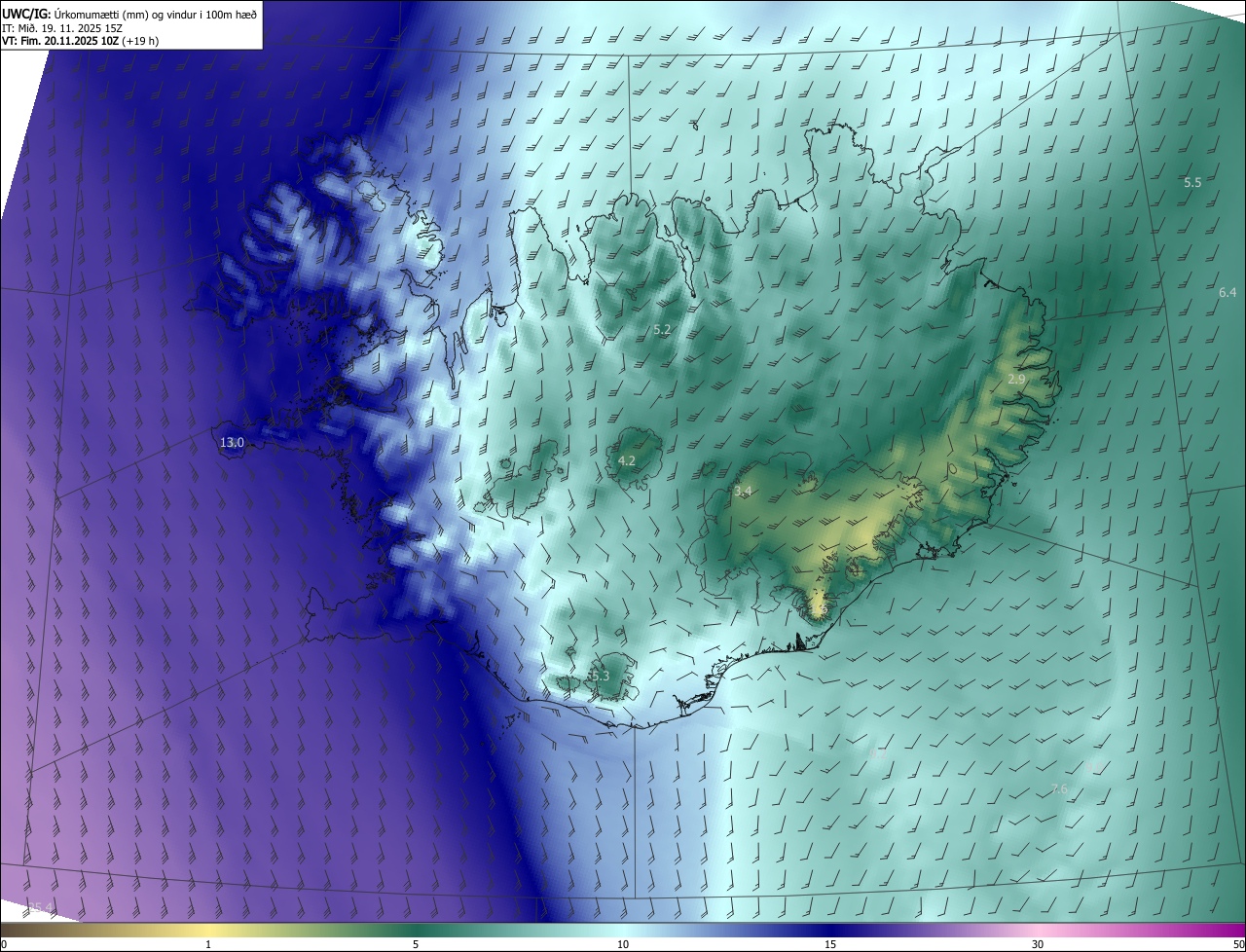Click the 2.9 value label in east Iceland

tap(1016, 379)
